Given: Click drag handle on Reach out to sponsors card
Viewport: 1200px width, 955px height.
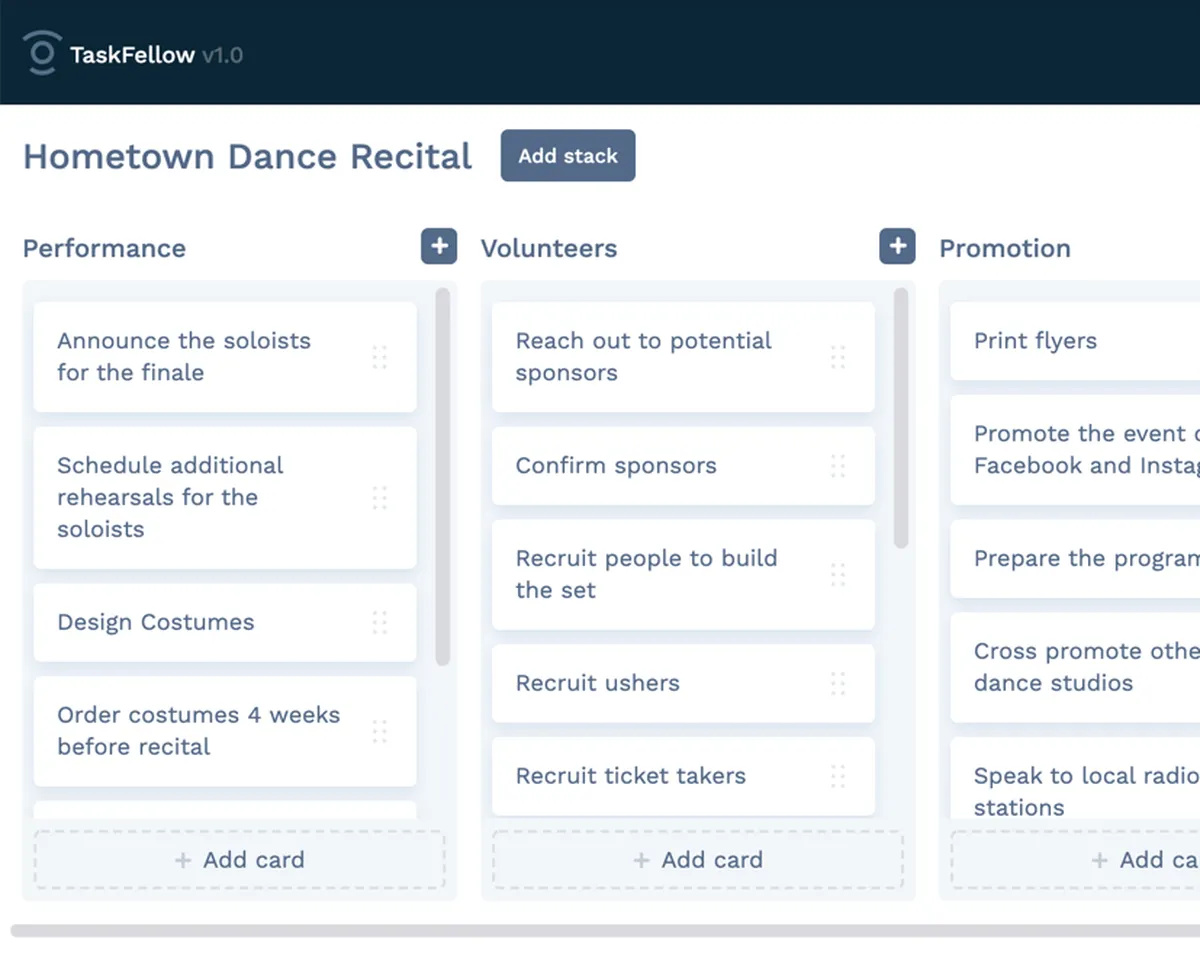Looking at the screenshot, I should (x=838, y=357).
